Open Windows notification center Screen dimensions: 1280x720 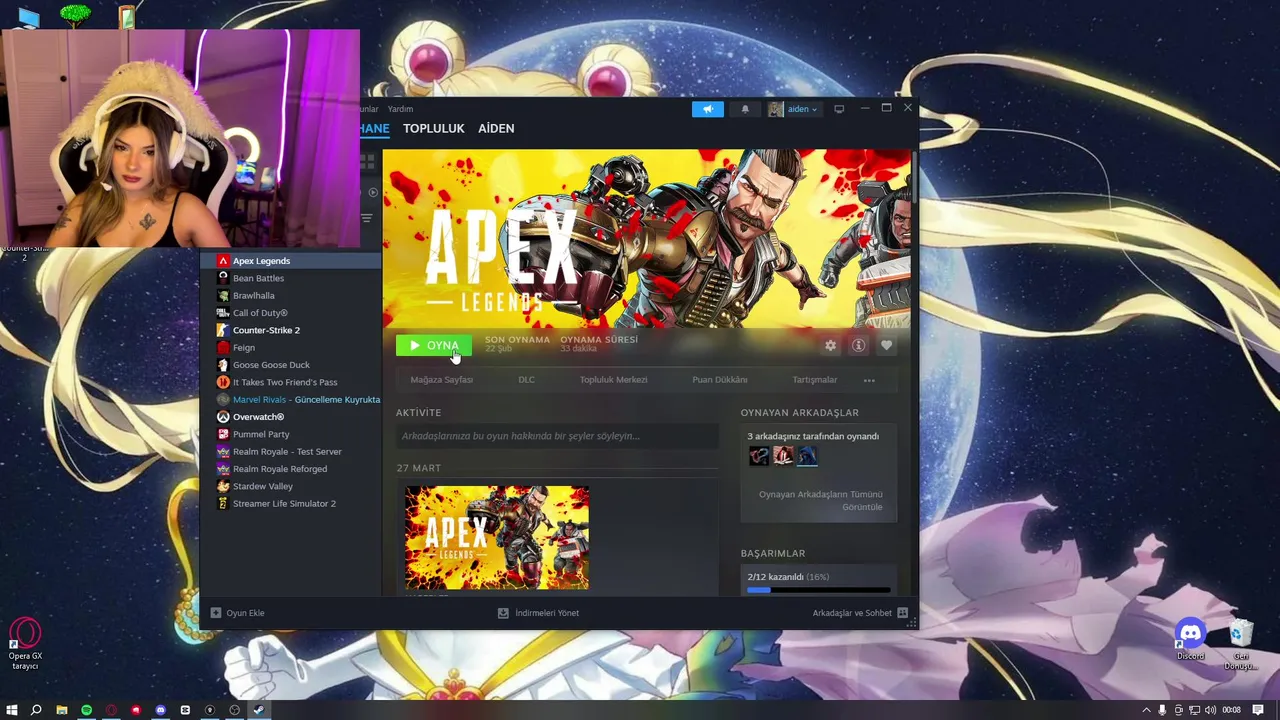[x=1258, y=710]
